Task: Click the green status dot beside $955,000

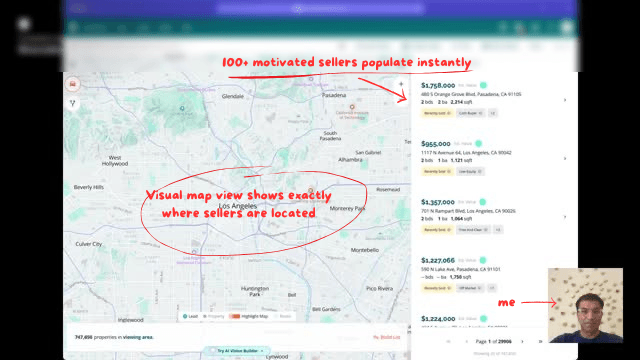Action: (x=479, y=144)
